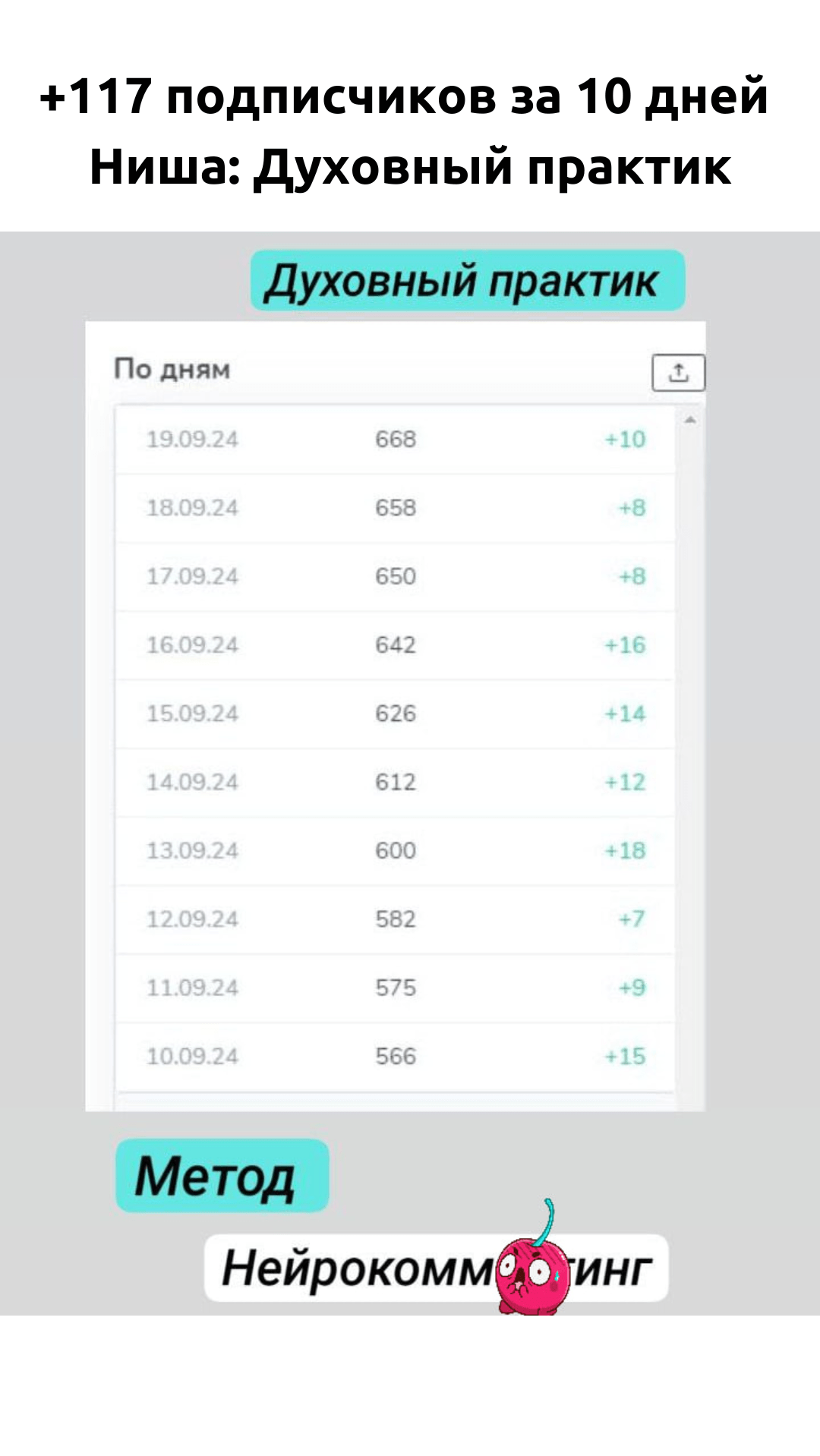Click the '+117 подписчиков' headline

(x=404, y=96)
